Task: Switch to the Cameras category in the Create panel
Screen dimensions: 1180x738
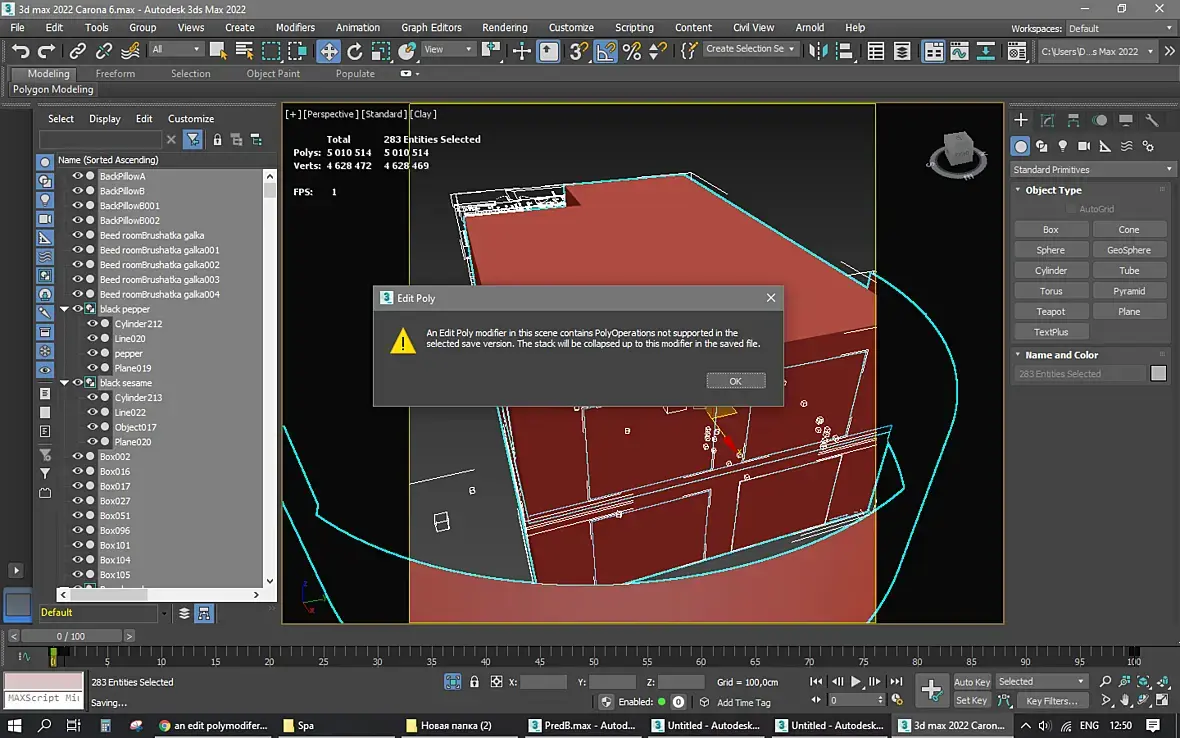Action: pos(1084,146)
